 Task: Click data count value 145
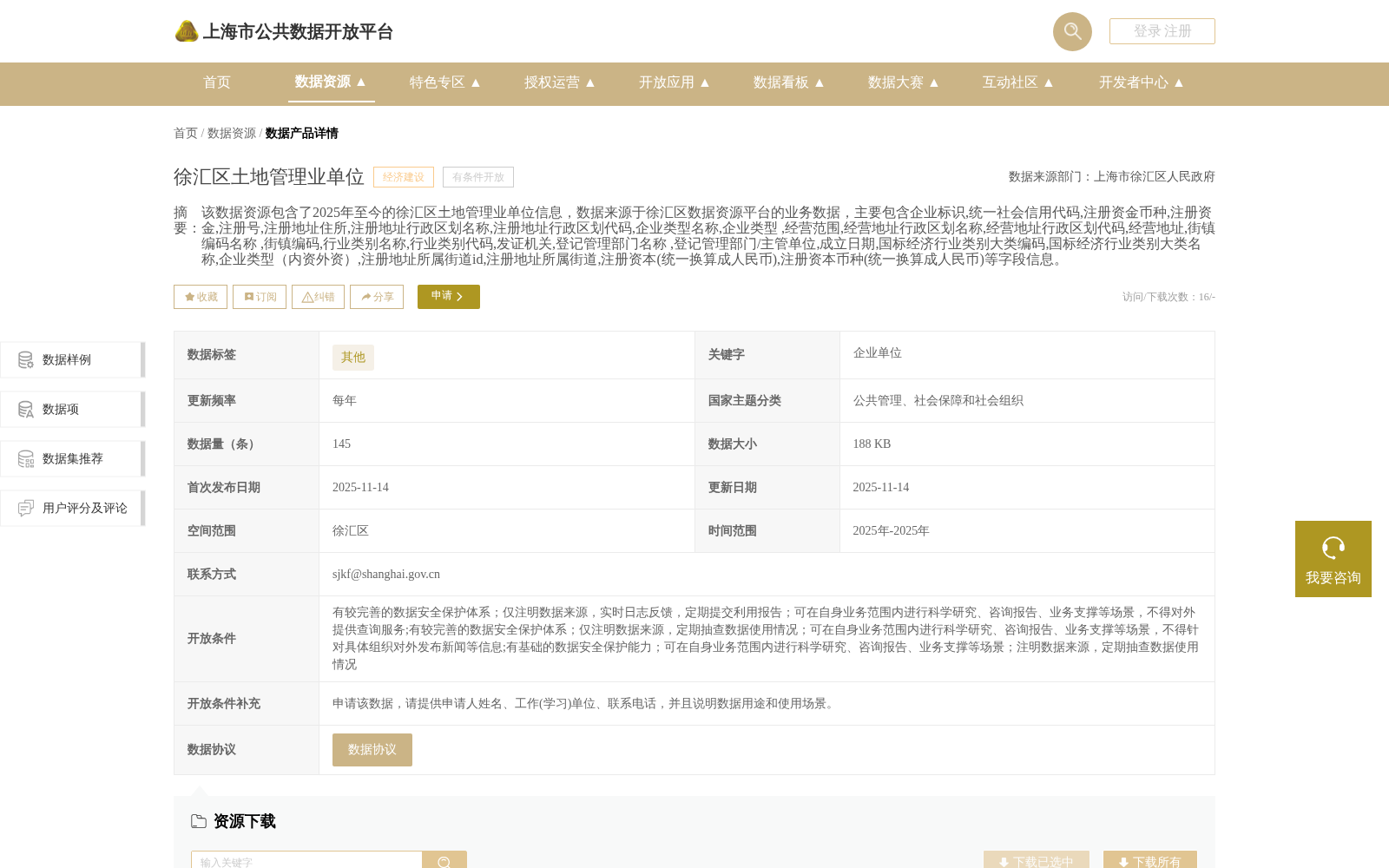342,444
